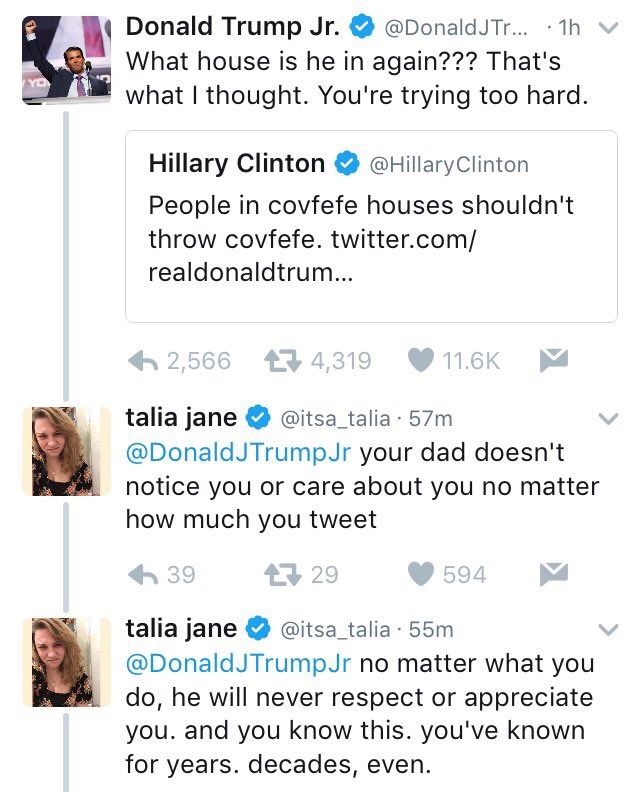Open dropdown arrow on Donald Trump Jr.'s tweet
639x792 pixels.
coord(607,29)
